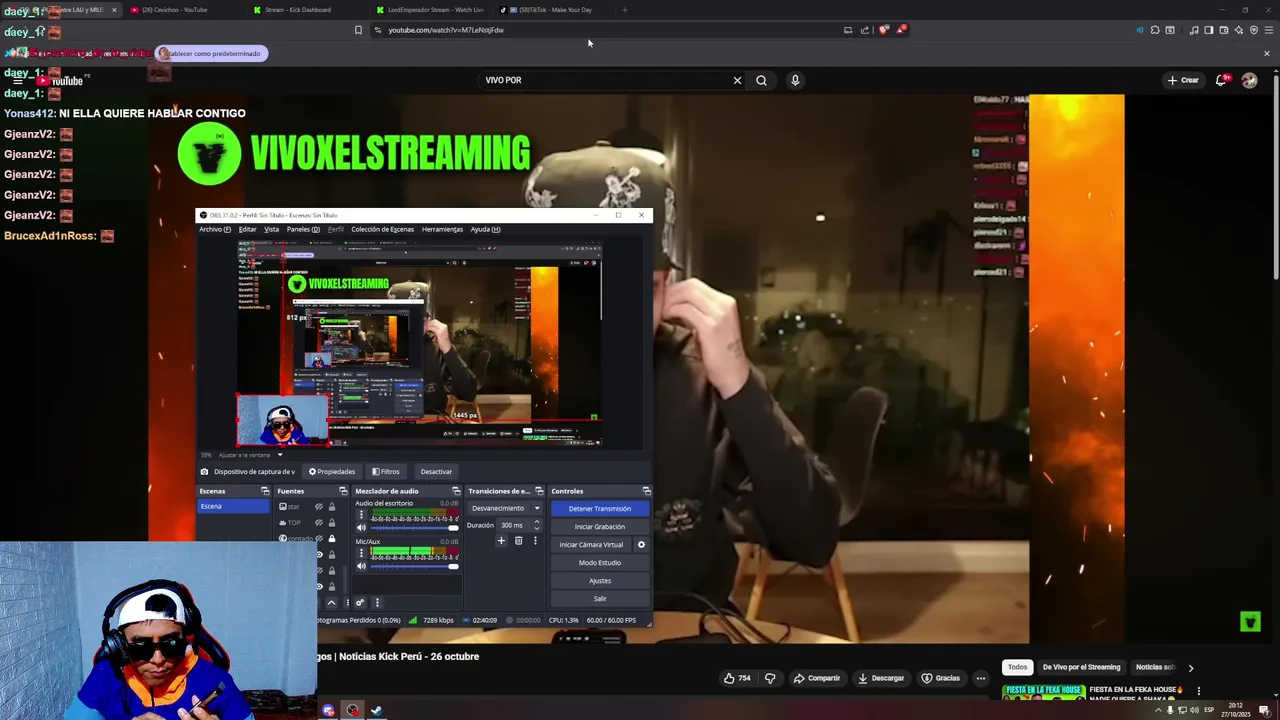This screenshot has width=1280, height=720.
Task: Click Modo Estudio in OBS
Action: (x=600, y=563)
